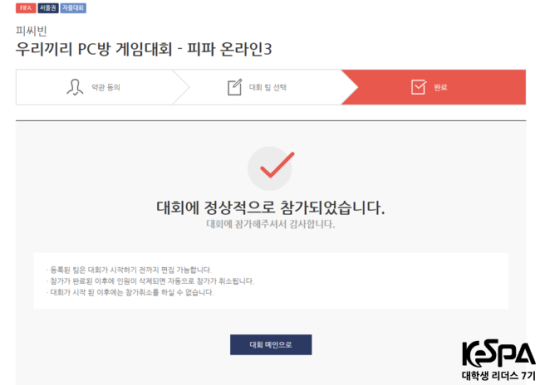Viewport: 540px width, 385px height.
Task: Click the edit-note icon in 대회 팀 선택 step
Action: 235,87
